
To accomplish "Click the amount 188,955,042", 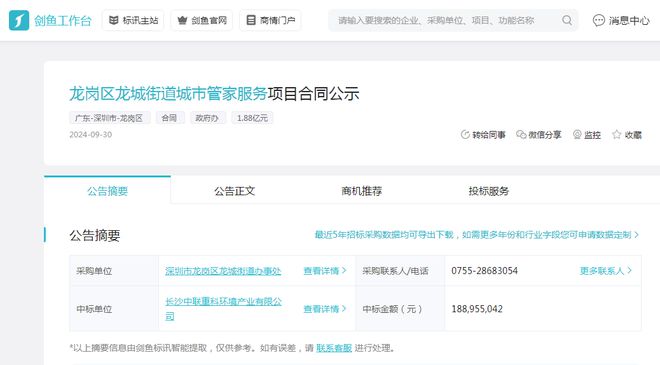I will [477, 309].
